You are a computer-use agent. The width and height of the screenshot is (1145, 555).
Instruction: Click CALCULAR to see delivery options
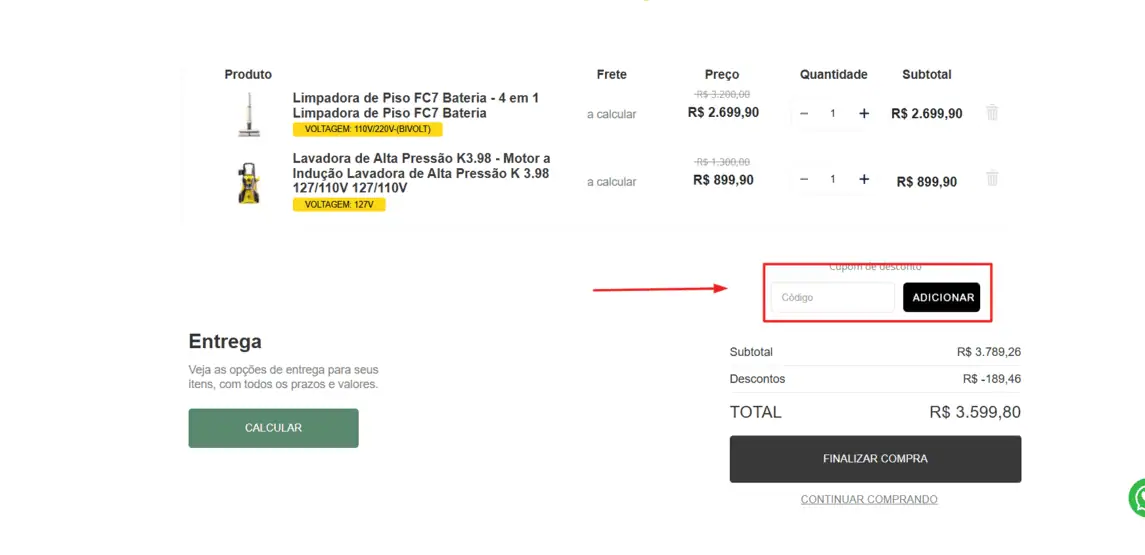[x=273, y=428]
